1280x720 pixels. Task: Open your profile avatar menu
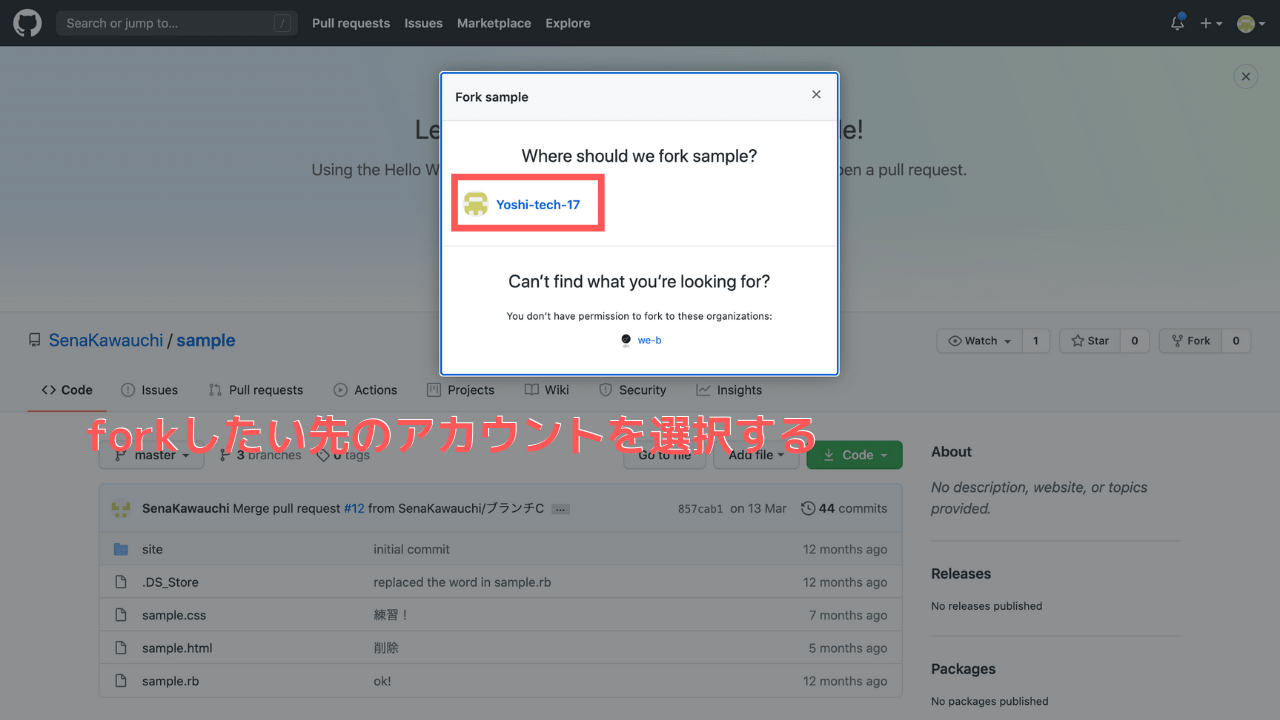(1244, 22)
